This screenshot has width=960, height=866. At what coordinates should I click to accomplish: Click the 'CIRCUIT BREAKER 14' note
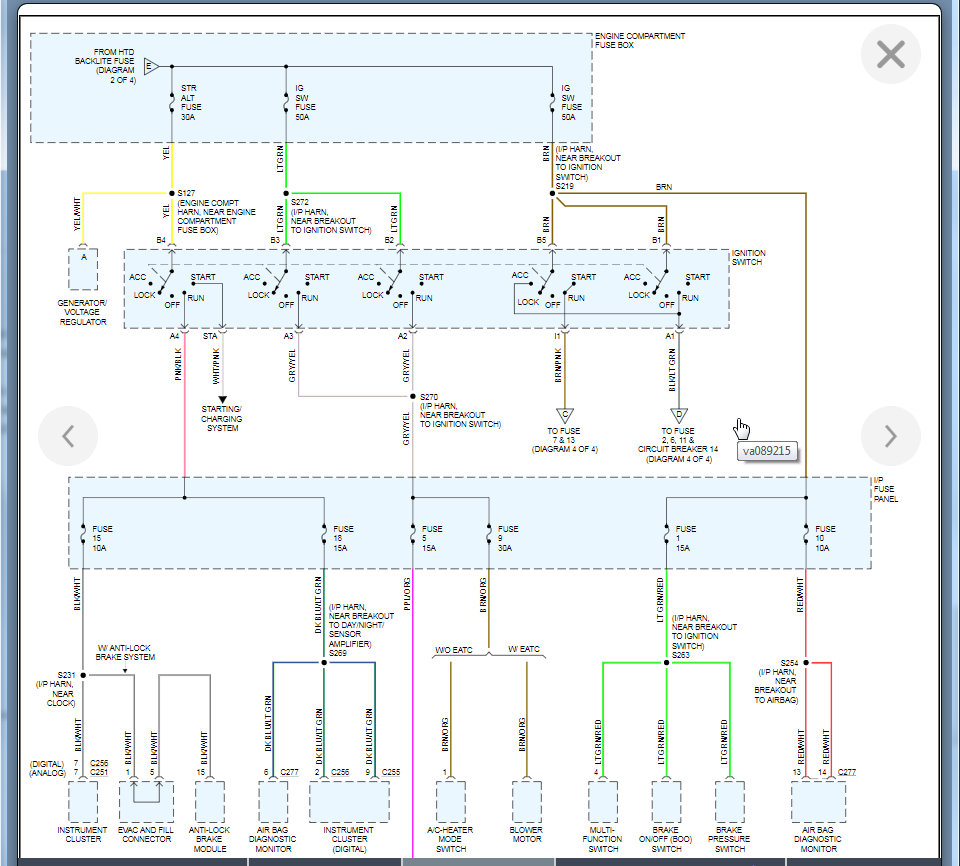coord(678,449)
